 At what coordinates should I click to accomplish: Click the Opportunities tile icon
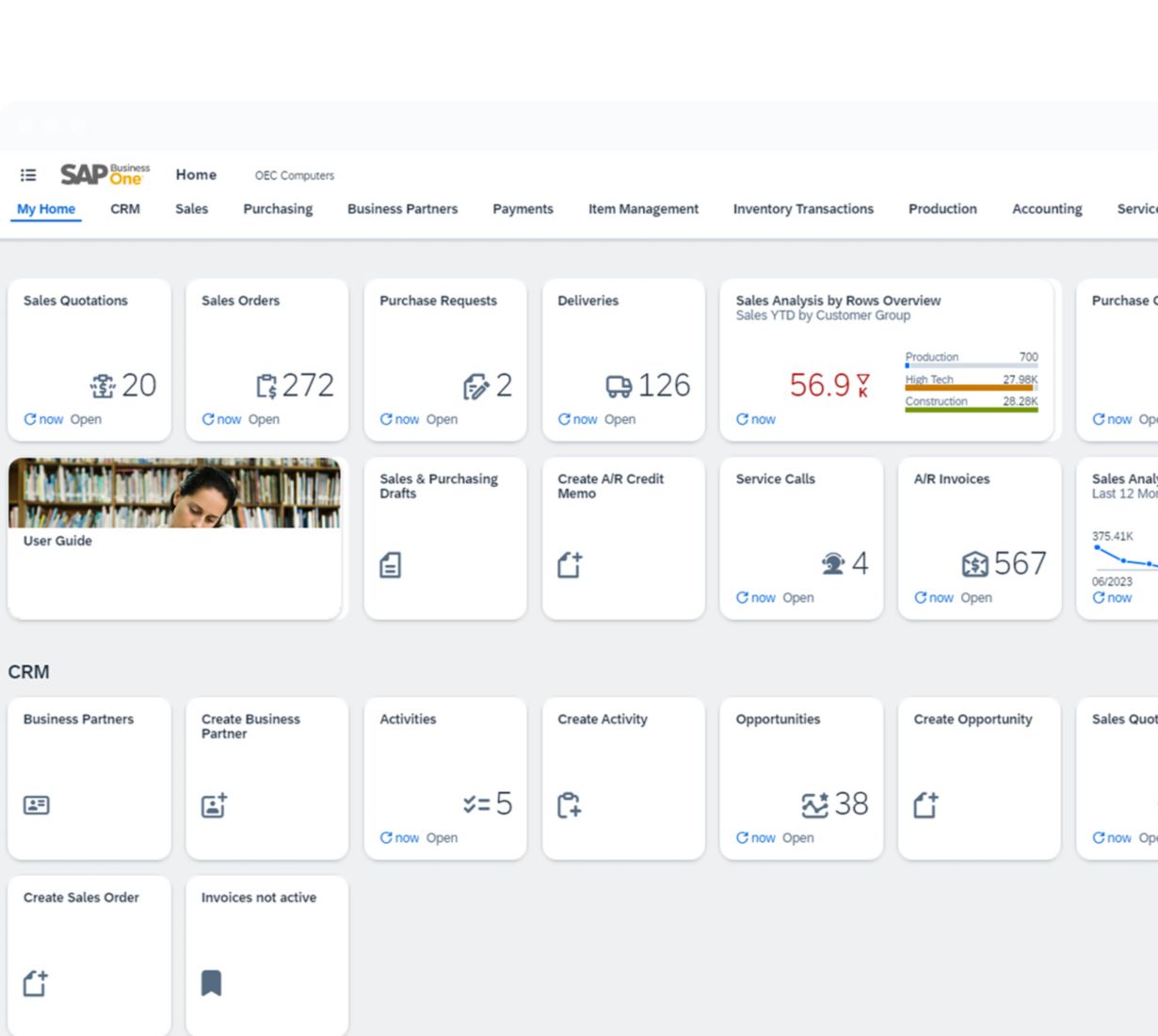(814, 805)
